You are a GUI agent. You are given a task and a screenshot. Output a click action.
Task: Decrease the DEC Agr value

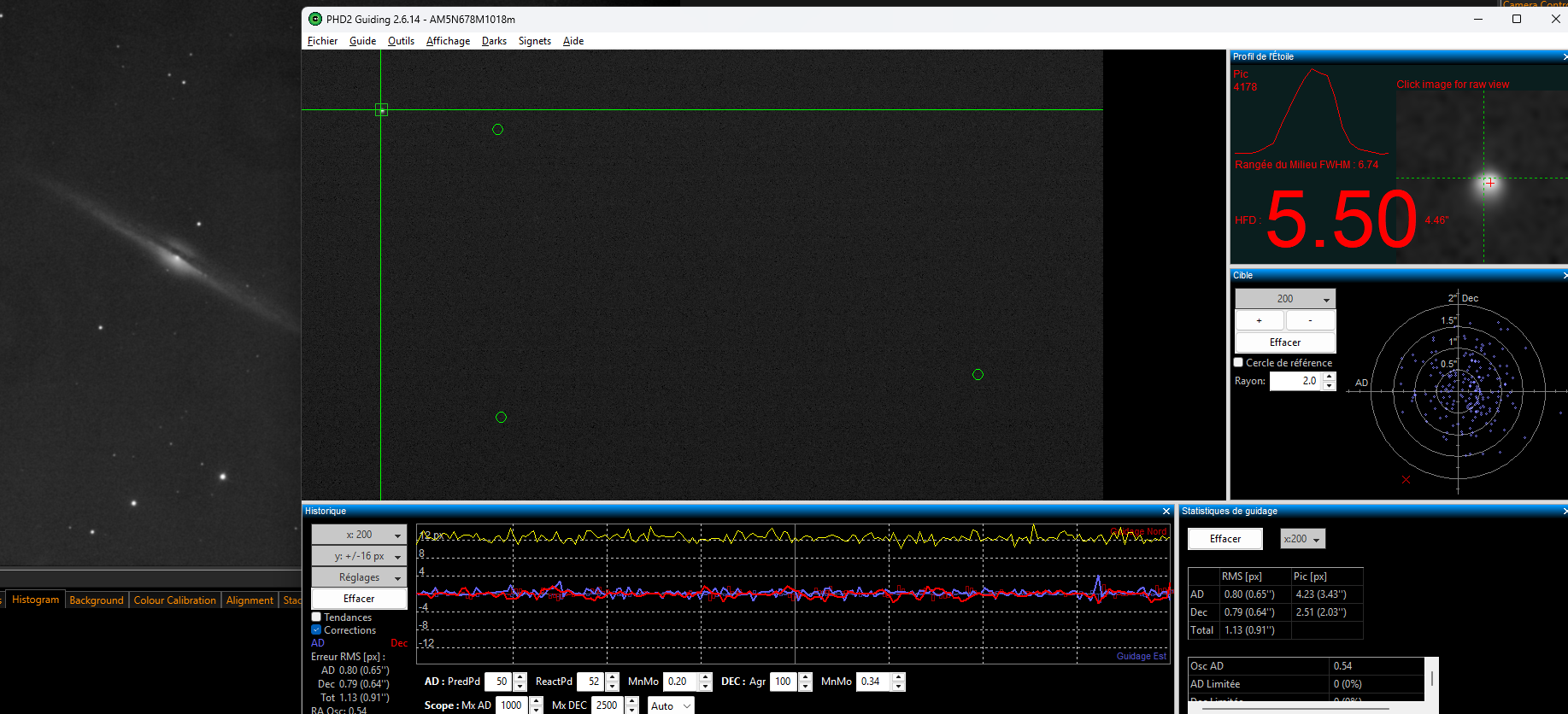tap(805, 686)
